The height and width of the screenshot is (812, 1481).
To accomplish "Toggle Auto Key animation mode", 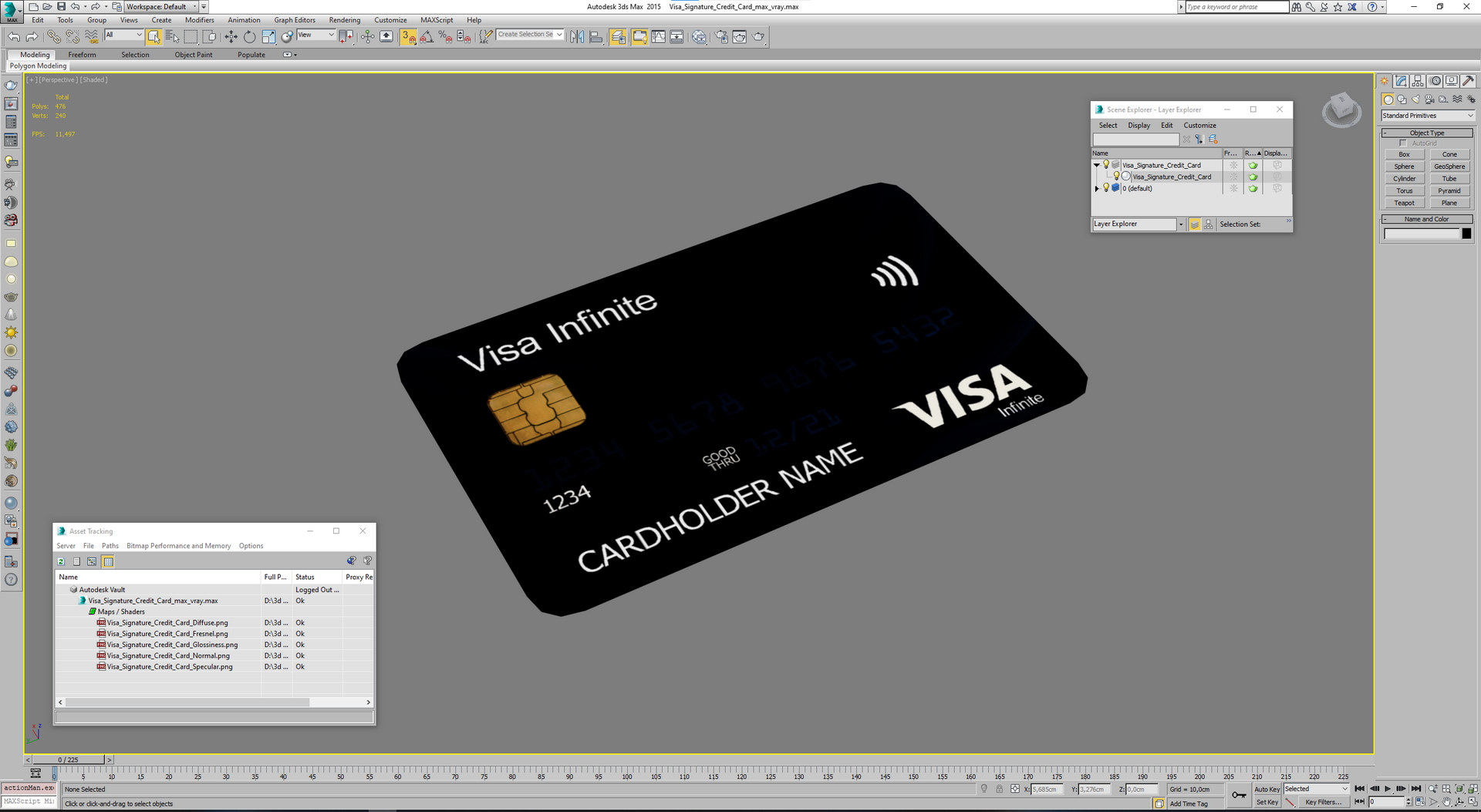I will pyautogui.click(x=1267, y=789).
